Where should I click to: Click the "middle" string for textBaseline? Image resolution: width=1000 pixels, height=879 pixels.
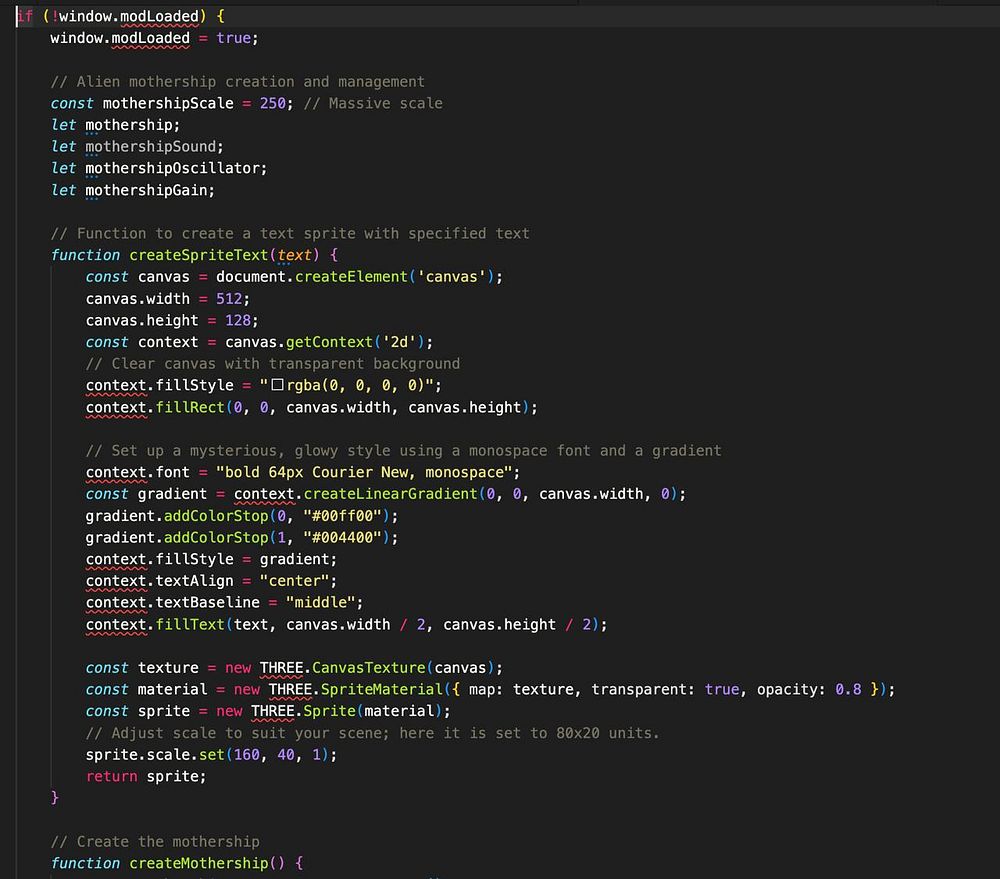320,602
